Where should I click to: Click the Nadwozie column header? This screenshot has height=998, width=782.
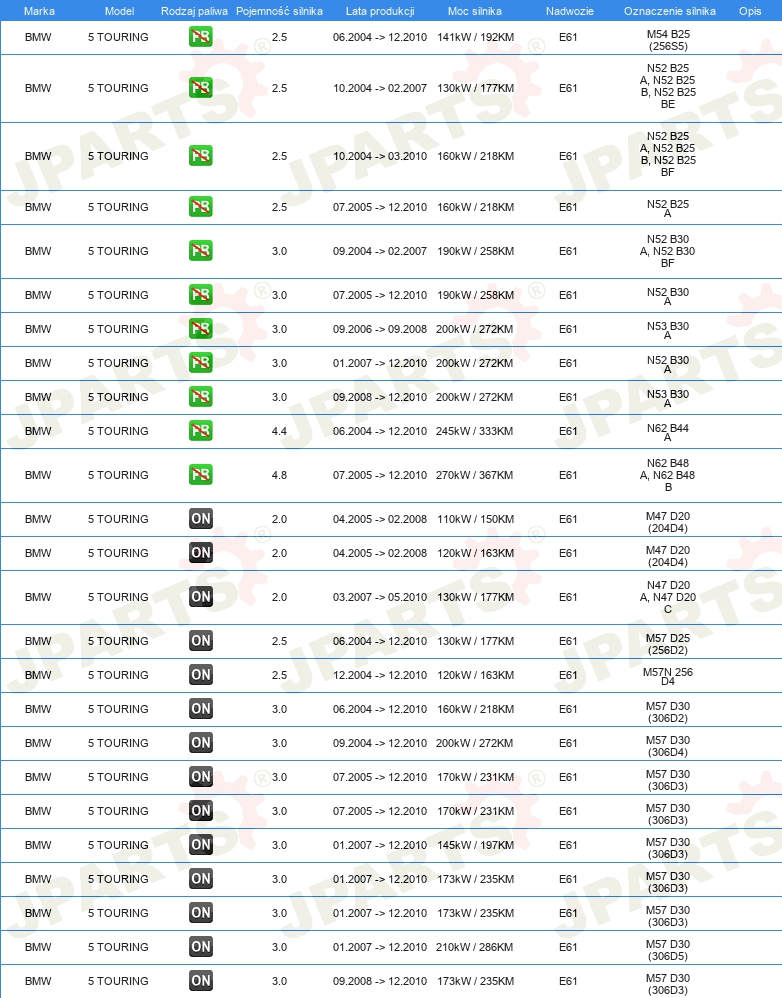(569, 11)
